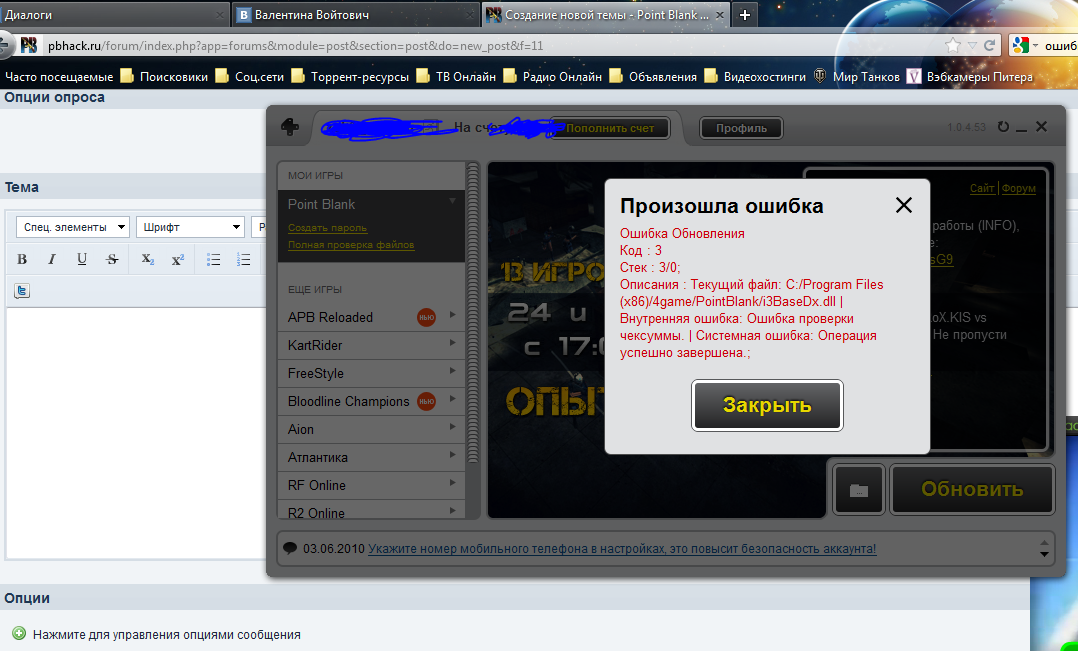This screenshot has width=1078, height=651.
Task: Click the news ticker up-down arrows
Action: click(1044, 549)
